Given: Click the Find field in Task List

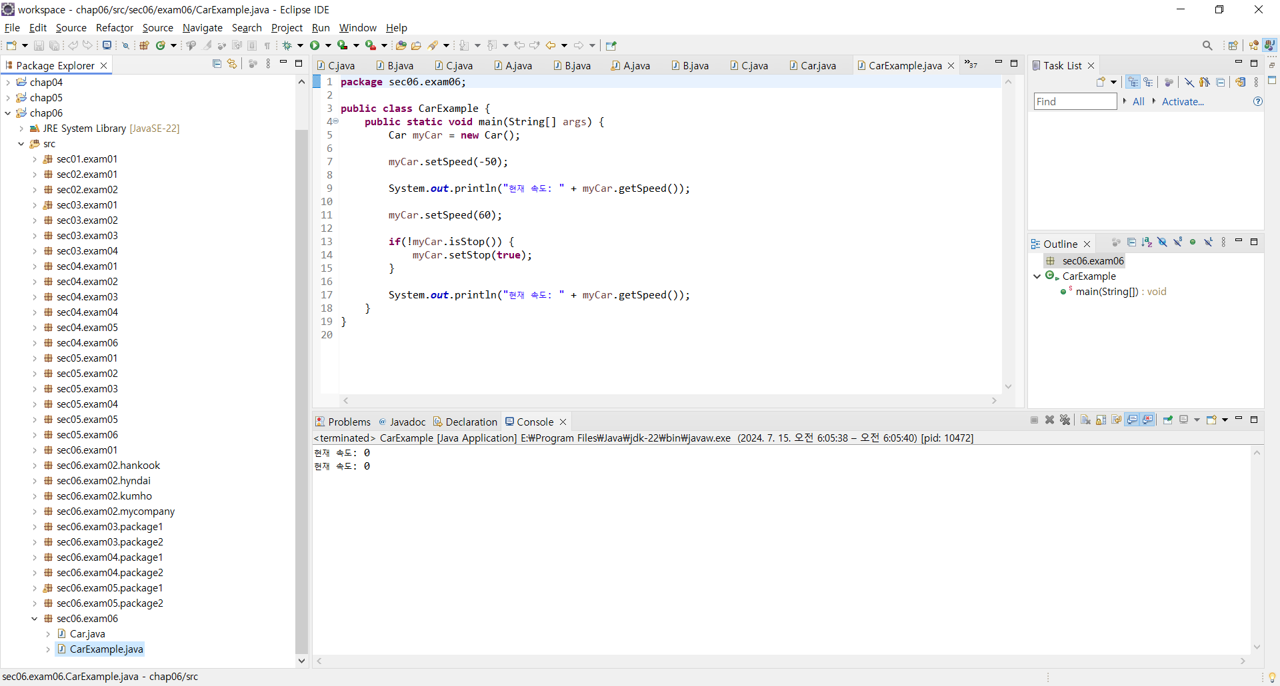Looking at the screenshot, I should pos(1075,101).
